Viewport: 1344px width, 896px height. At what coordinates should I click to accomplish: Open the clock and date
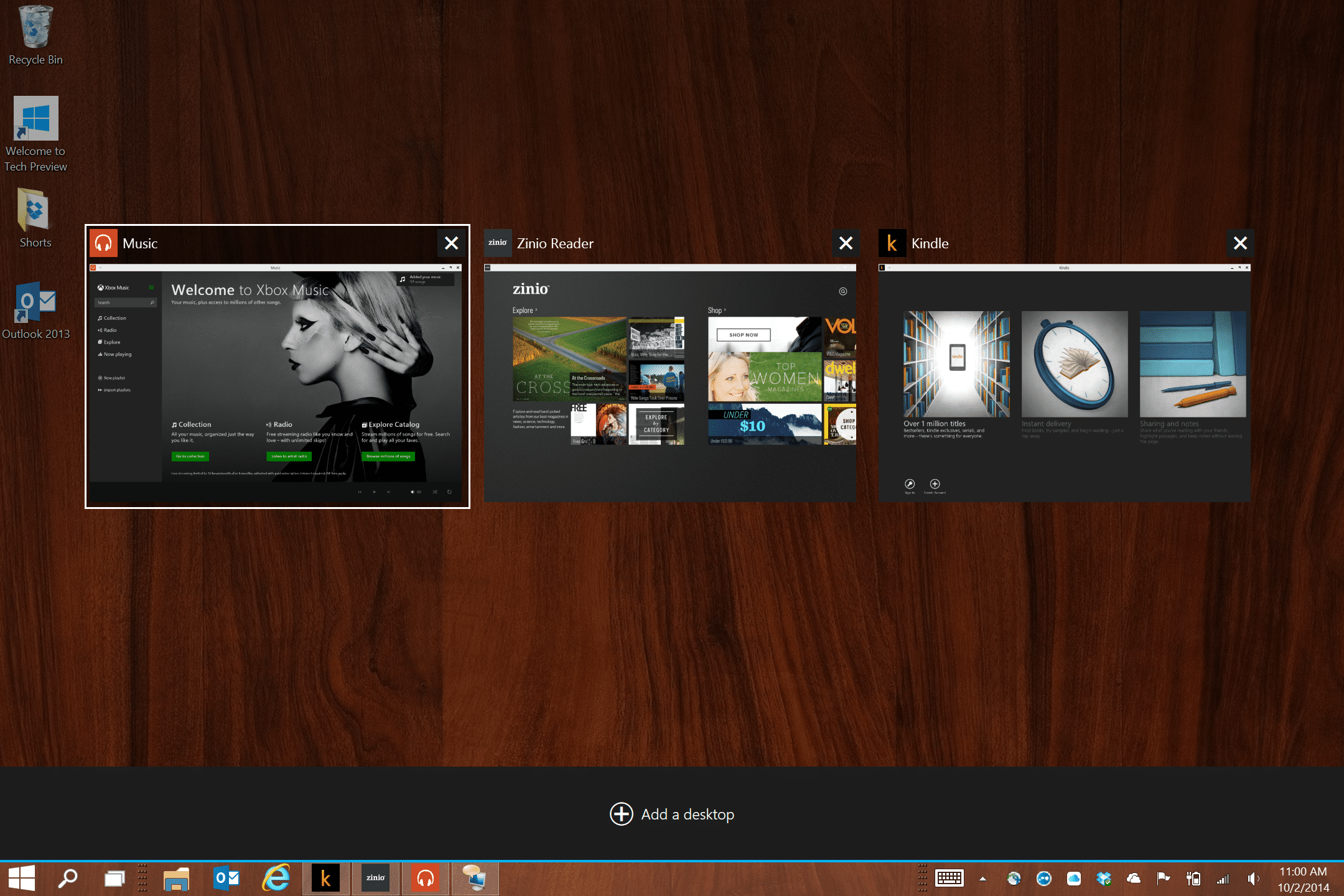pyautogui.click(x=1303, y=879)
